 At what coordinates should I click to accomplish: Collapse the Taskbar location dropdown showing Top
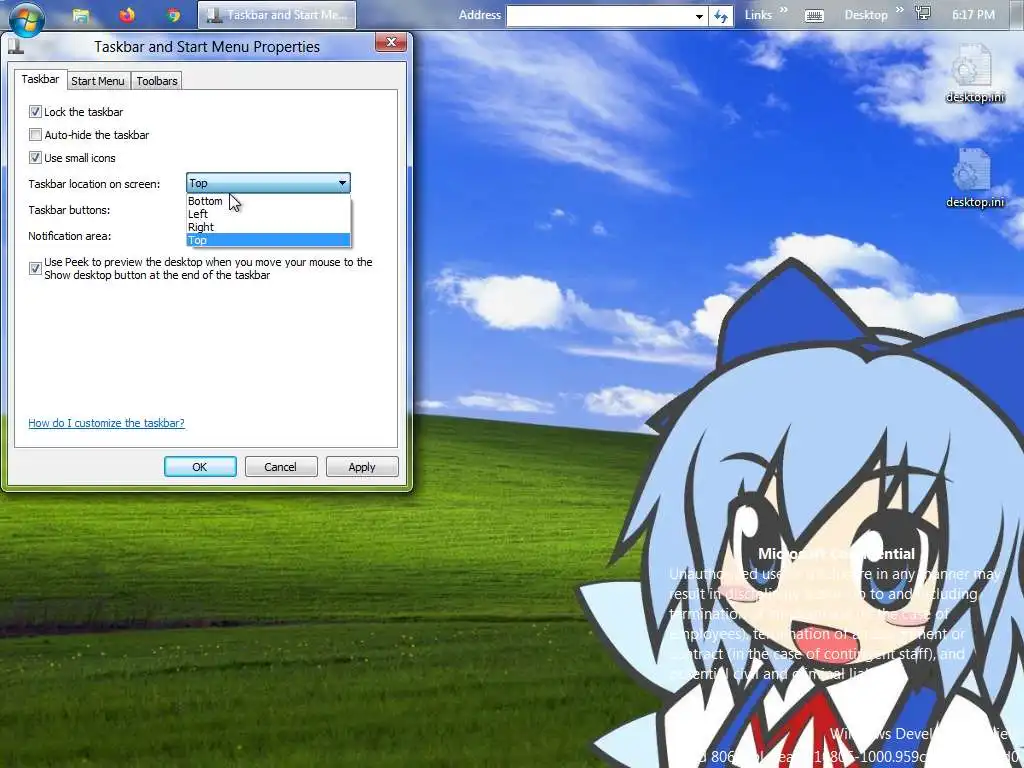click(x=268, y=183)
